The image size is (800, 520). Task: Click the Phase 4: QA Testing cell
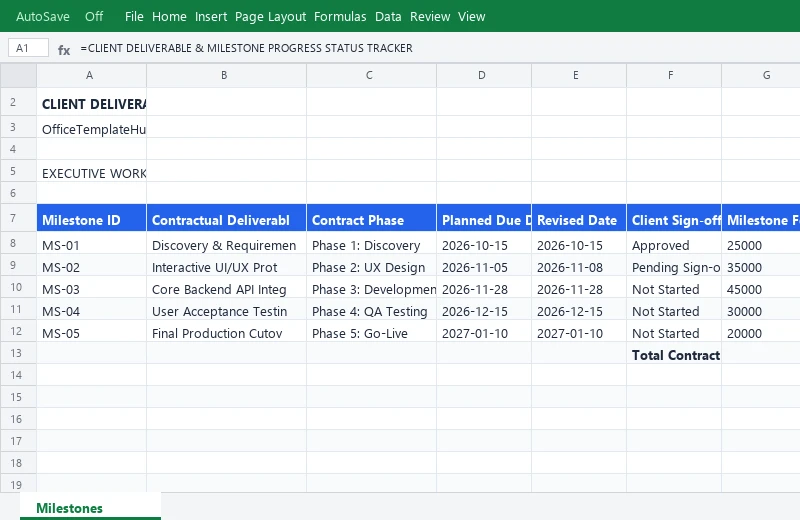point(371,311)
